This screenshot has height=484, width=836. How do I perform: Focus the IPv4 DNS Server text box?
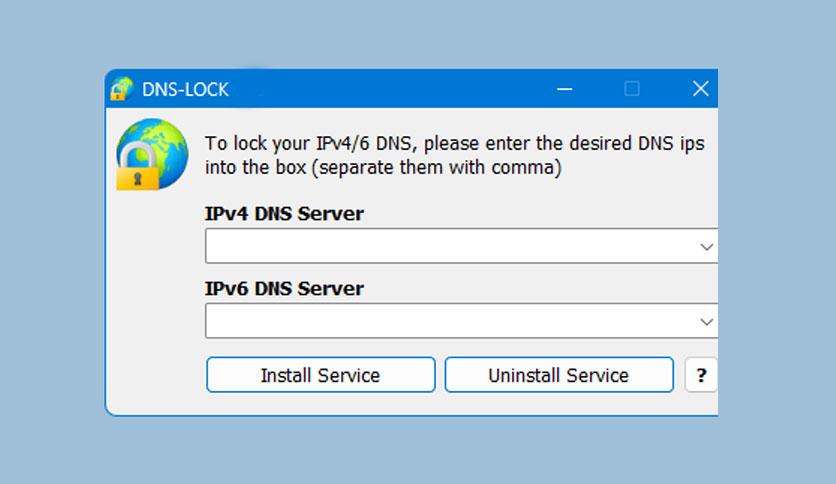pyautogui.click(x=451, y=246)
